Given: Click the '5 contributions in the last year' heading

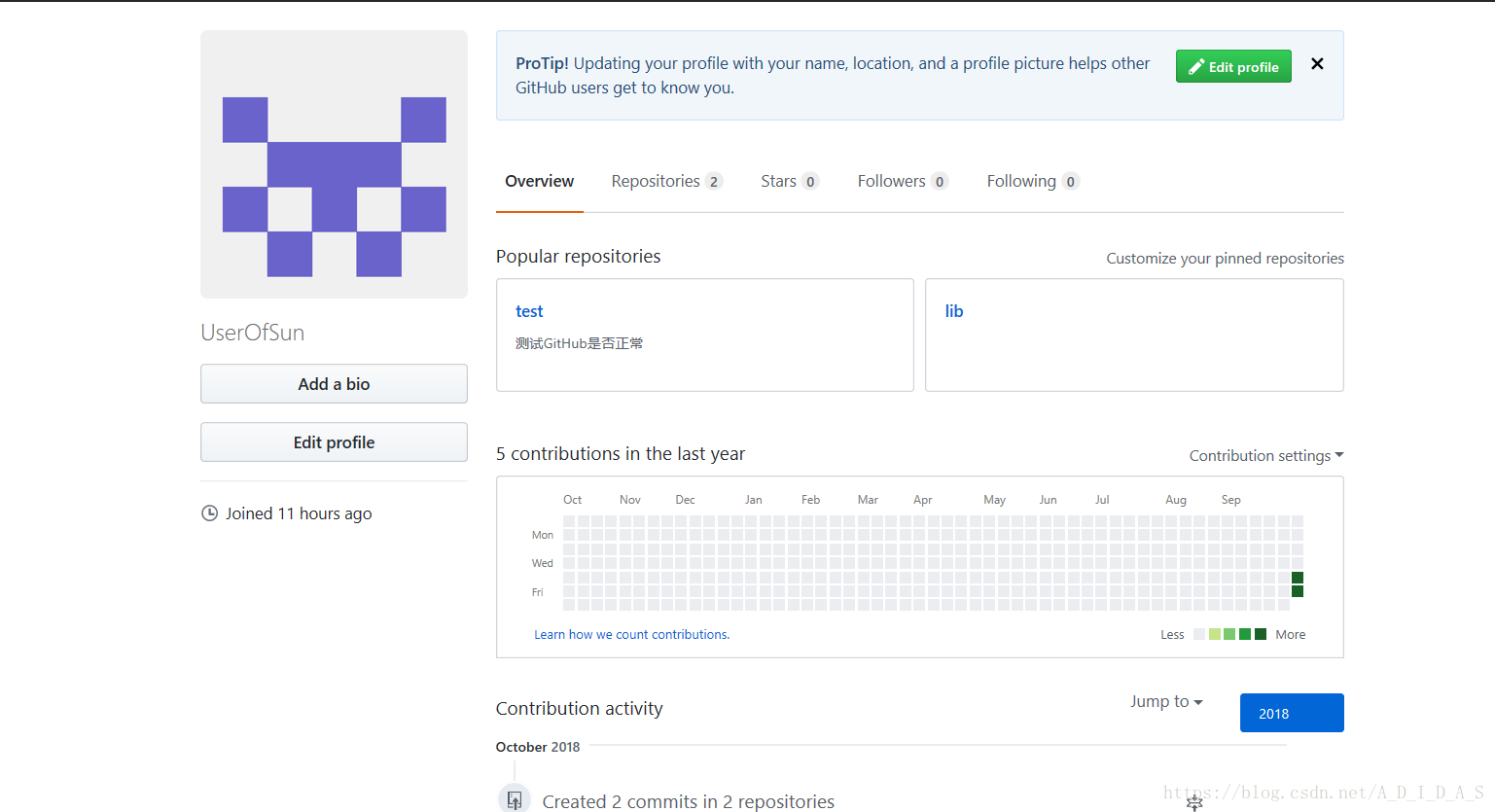Looking at the screenshot, I should click(x=621, y=454).
